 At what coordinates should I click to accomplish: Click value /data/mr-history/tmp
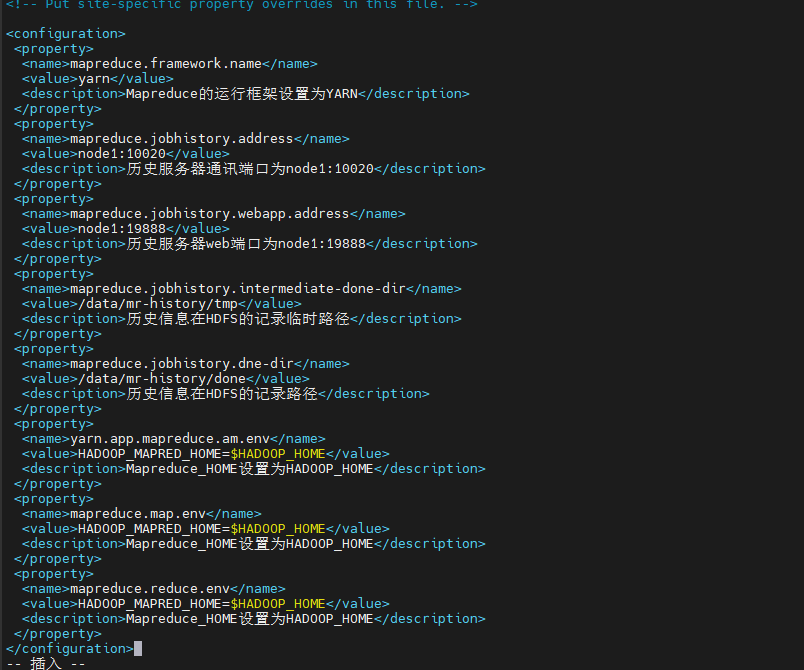tap(158, 303)
